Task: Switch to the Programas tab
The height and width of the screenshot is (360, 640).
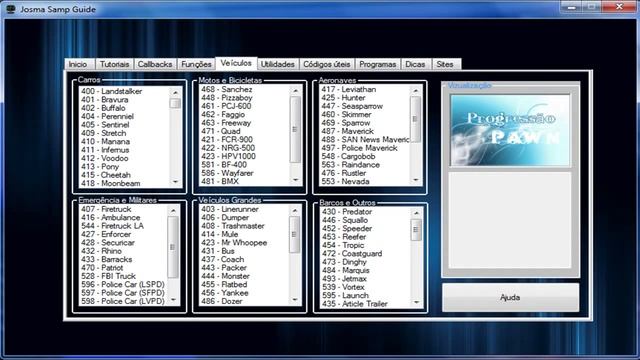Action: tap(378, 64)
